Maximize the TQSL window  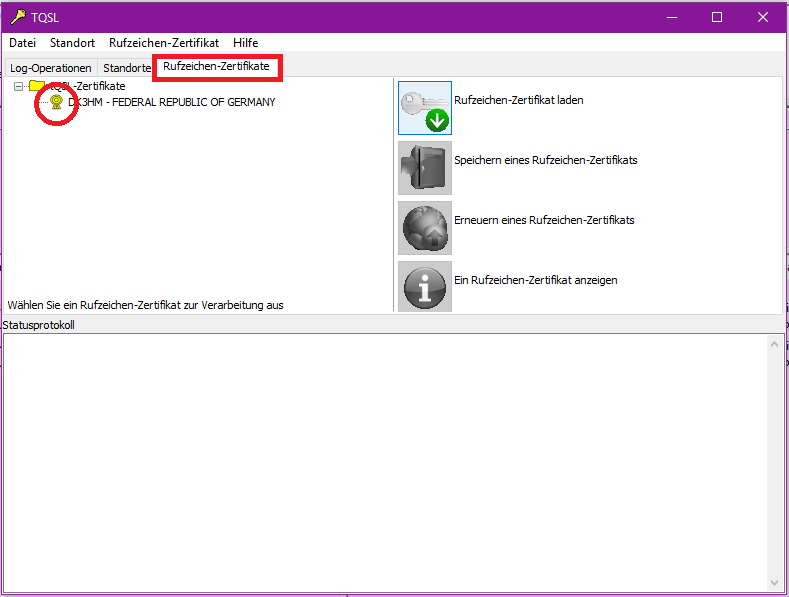tap(717, 17)
